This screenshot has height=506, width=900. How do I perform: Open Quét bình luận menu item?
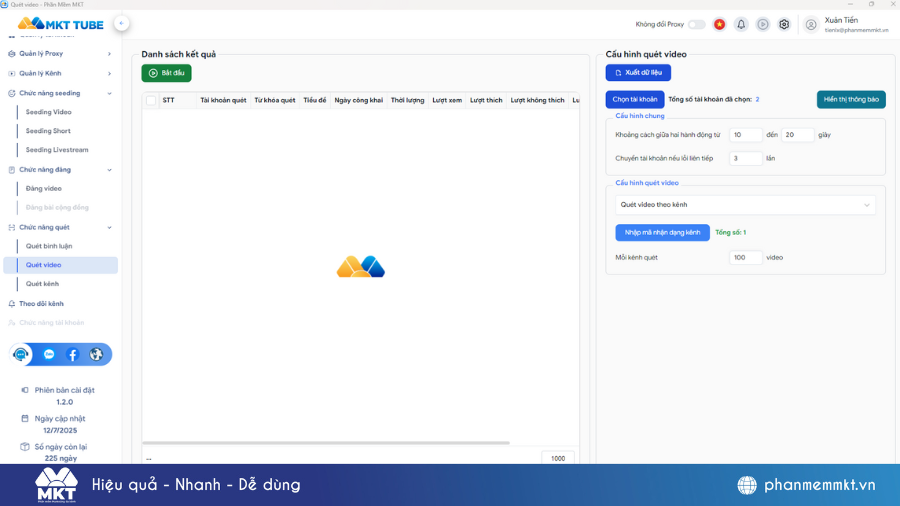click(x=49, y=246)
